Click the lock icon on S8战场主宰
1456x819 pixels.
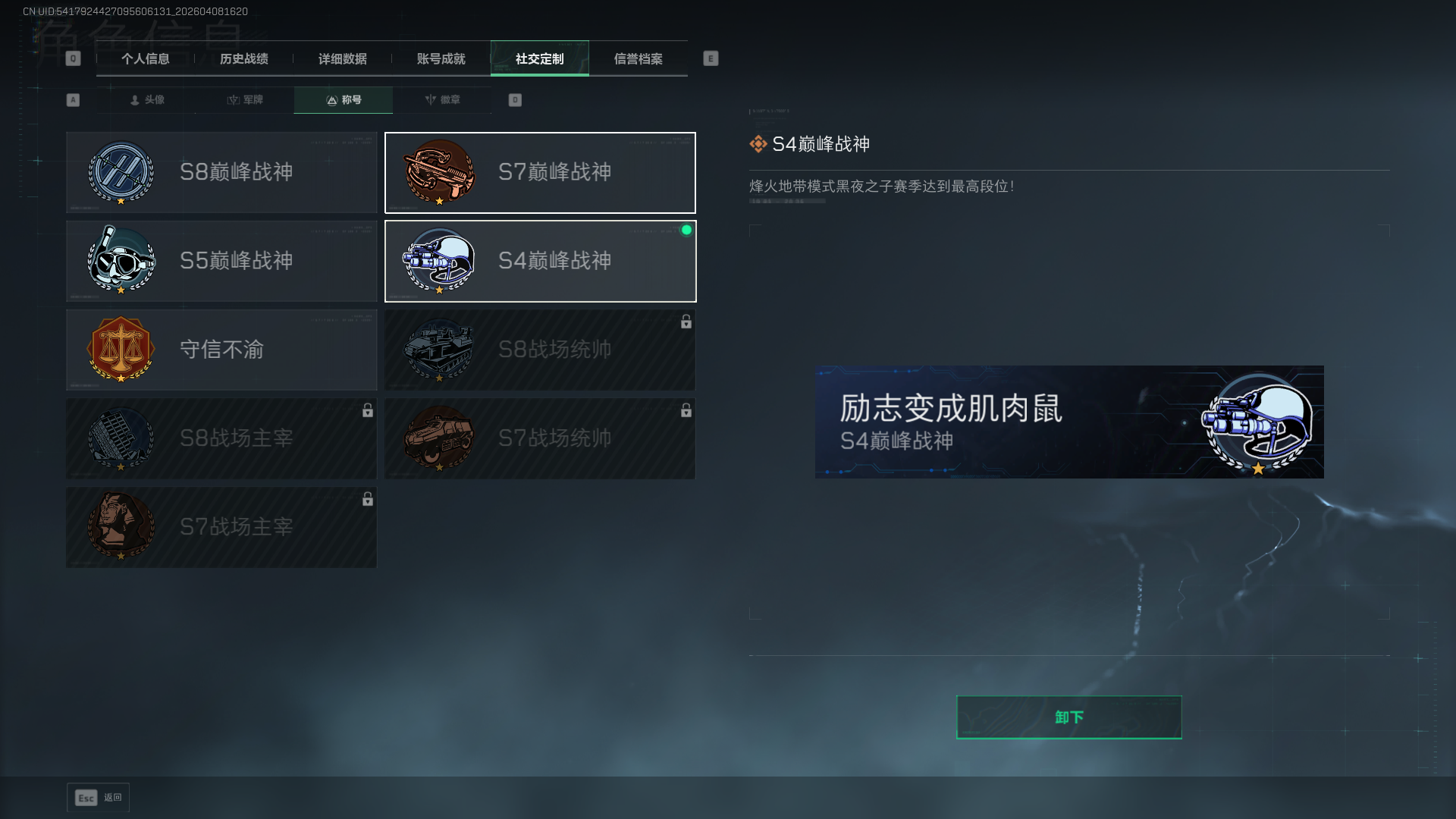(x=367, y=410)
